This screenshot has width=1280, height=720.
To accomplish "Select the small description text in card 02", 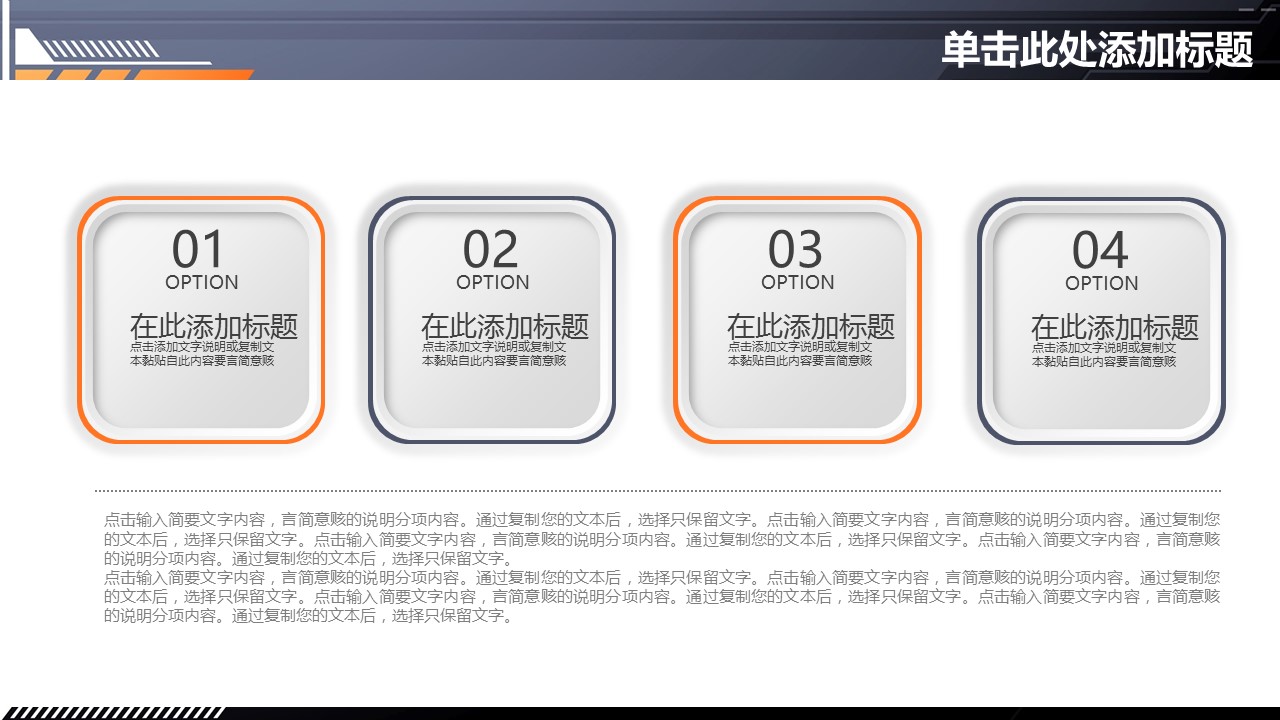I will 493,354.
